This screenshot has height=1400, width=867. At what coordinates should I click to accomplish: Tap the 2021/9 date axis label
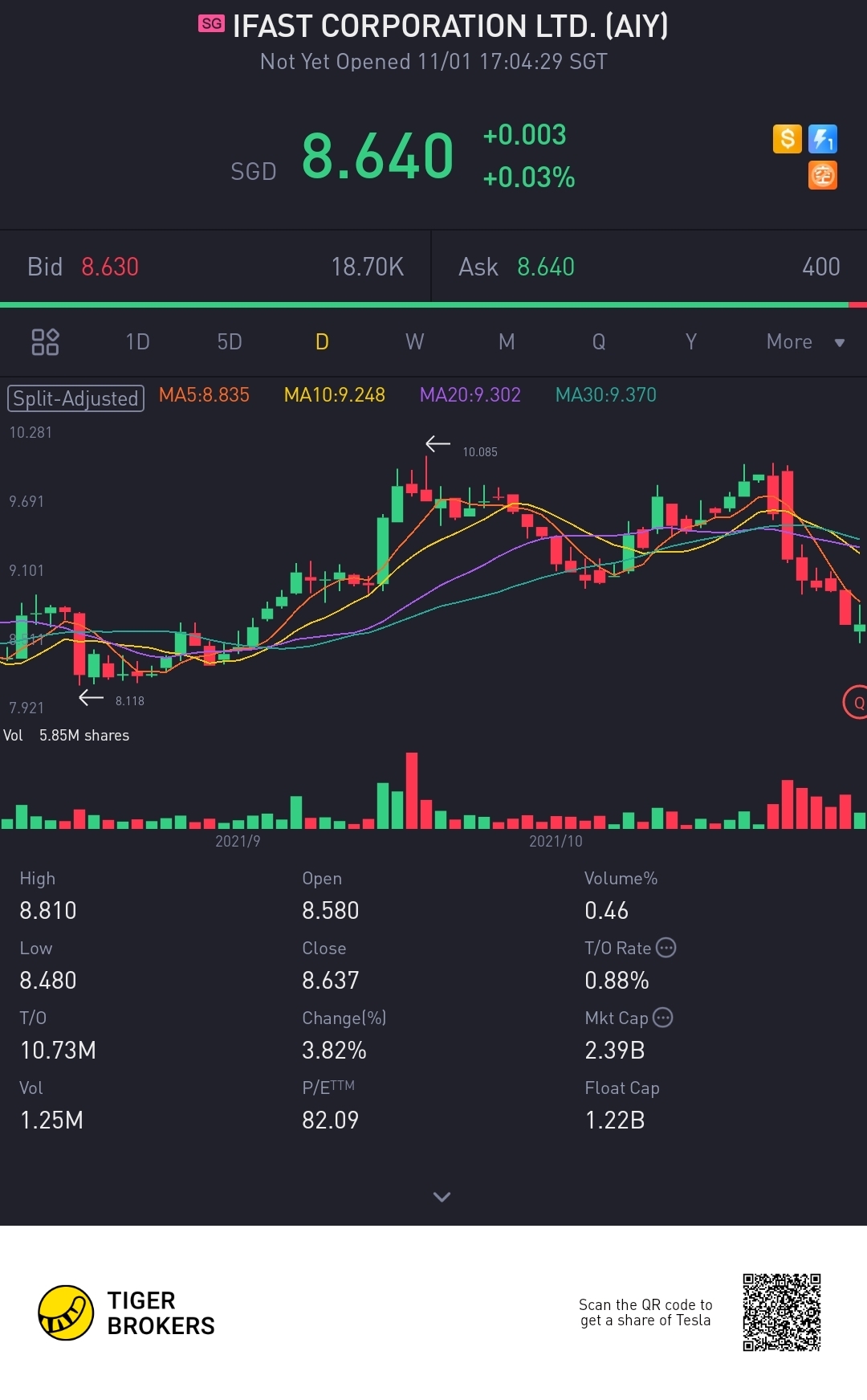tap(238, 841)
